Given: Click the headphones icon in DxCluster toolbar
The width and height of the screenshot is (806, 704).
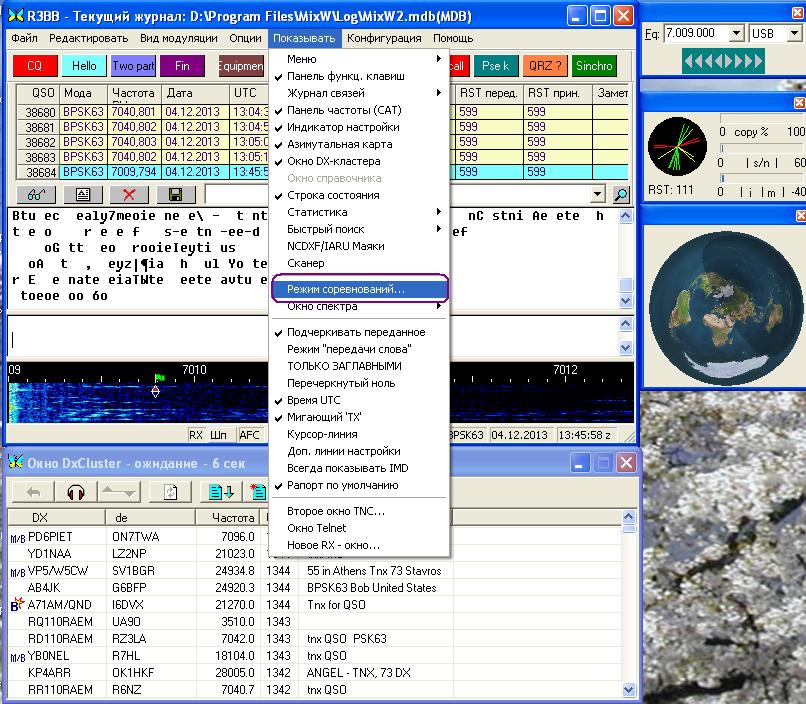Looking at the screenshot, I should click(x=76, y=492).
